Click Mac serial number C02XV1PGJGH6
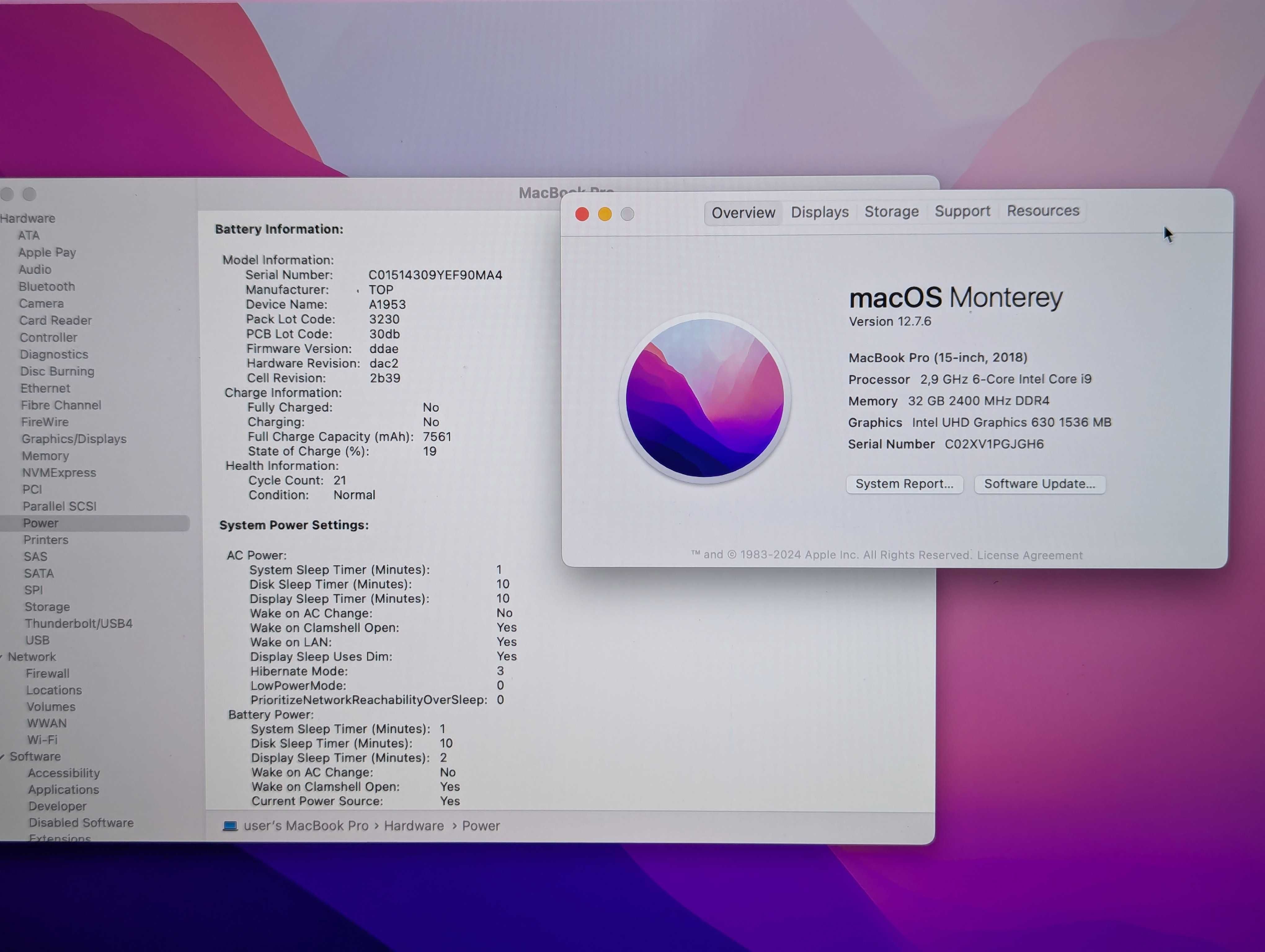Image resolution: width=1265 pixels, height=952 pixels. pos(994,444)
